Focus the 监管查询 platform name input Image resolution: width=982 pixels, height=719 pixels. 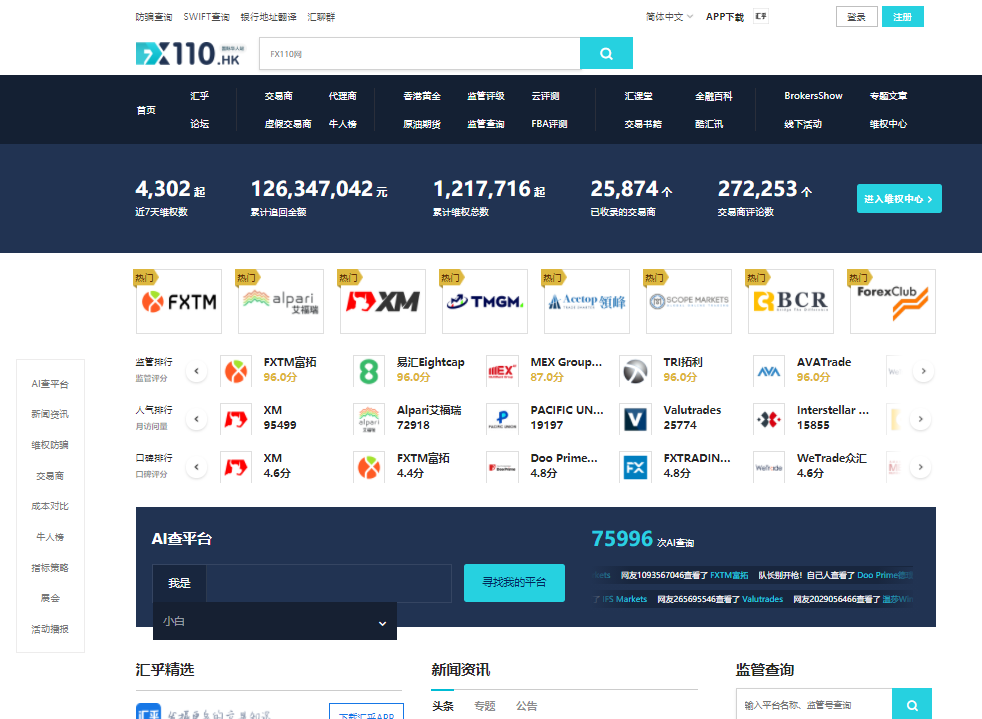814,705
